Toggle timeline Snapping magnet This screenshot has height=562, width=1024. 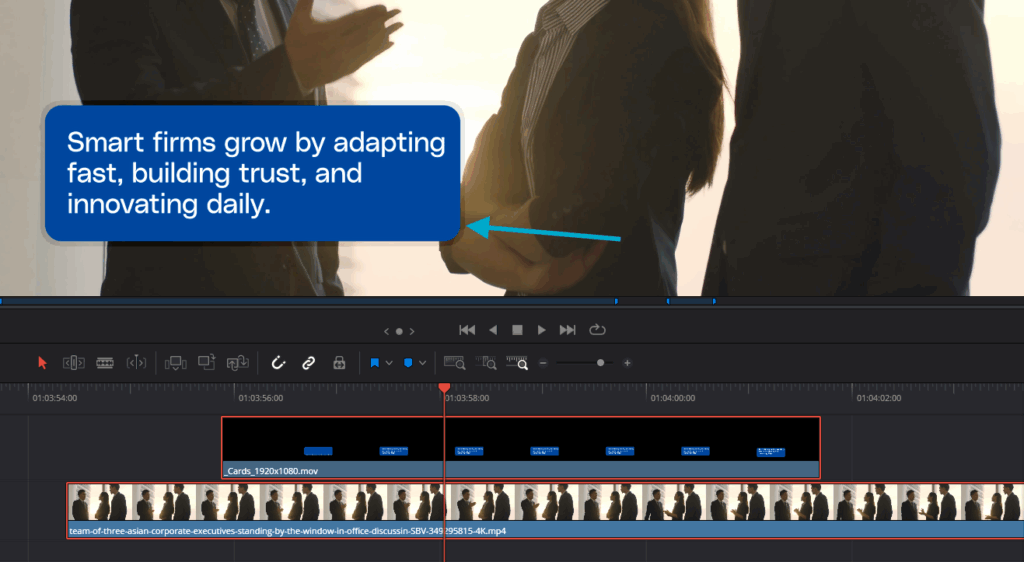click(x=278, y=363)
